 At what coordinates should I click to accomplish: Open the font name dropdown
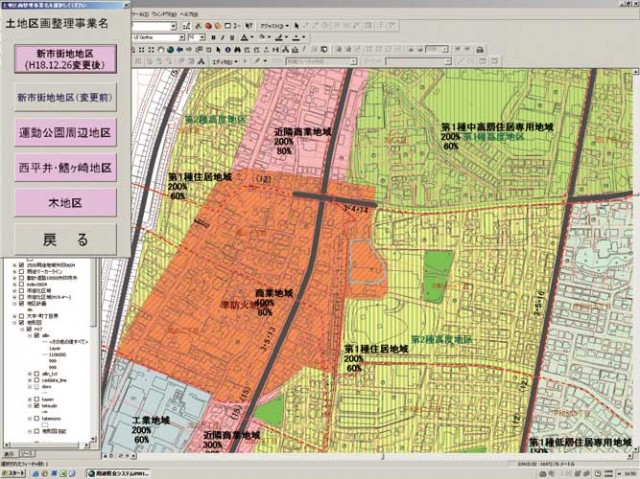pyautogui.click(x=182, y=38)
